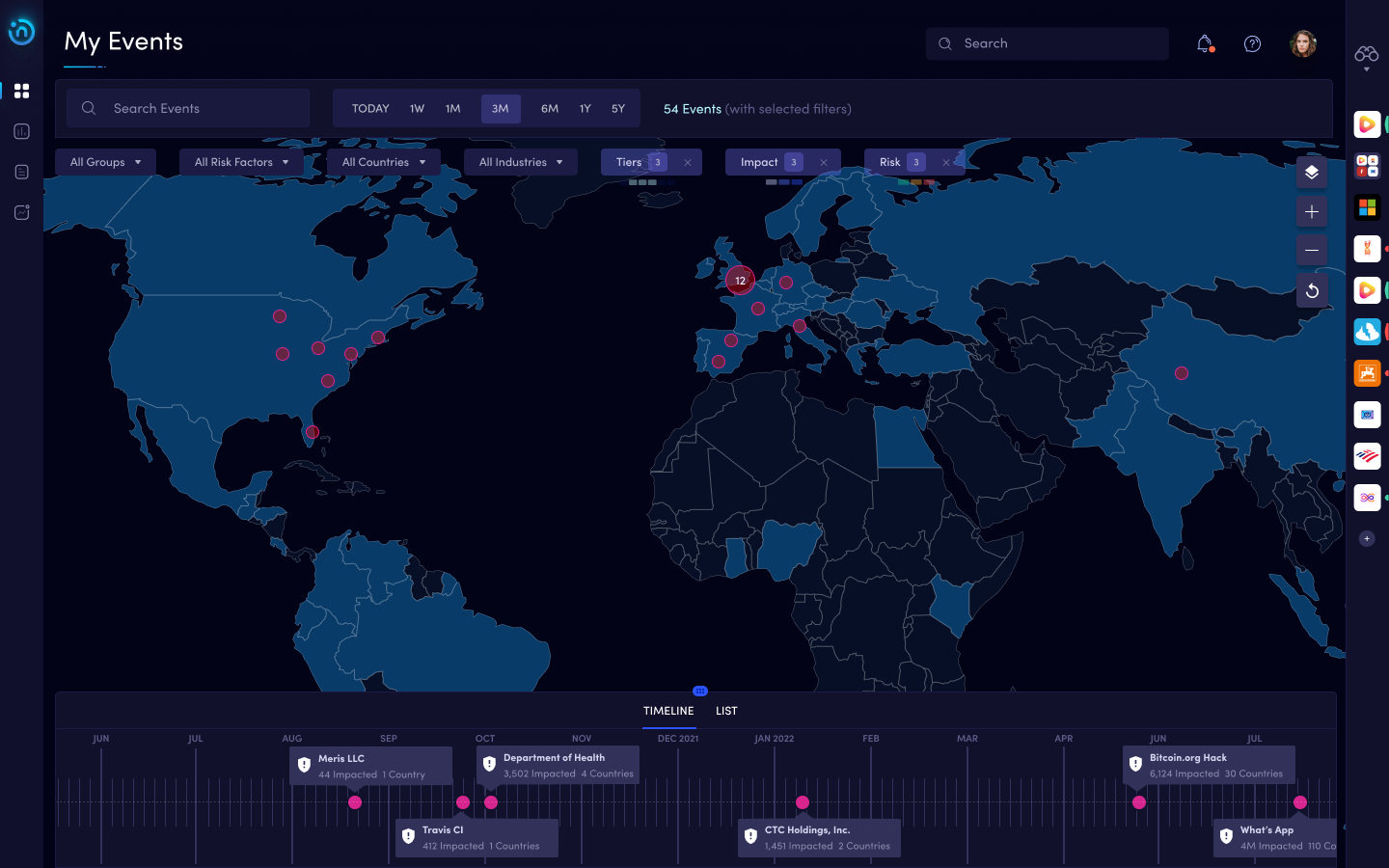Select the 6M time range
1389x868 pixels.
point(550,109)
